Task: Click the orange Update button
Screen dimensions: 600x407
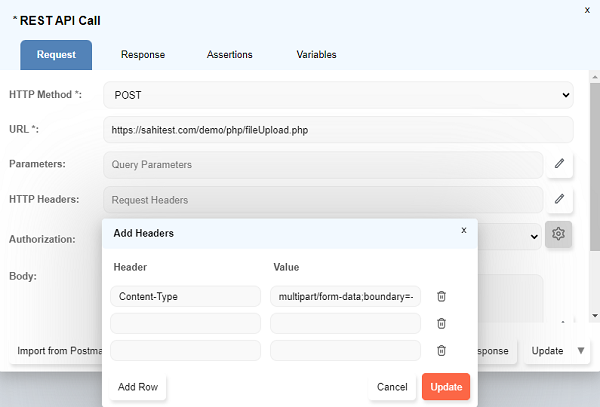Action: click(446, 387)
